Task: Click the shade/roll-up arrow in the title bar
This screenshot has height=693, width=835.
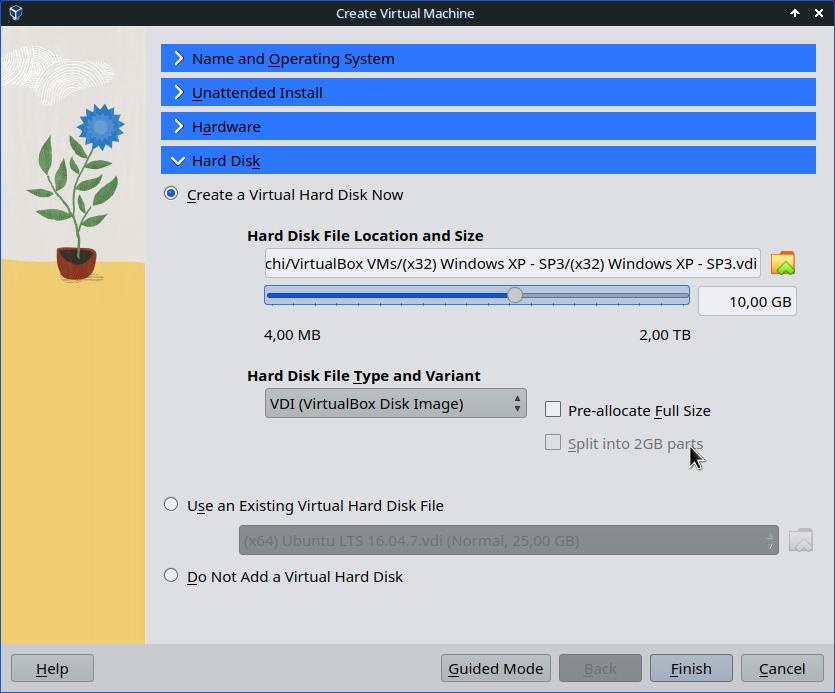Action: pyautogui.click(x=795, y=13)
